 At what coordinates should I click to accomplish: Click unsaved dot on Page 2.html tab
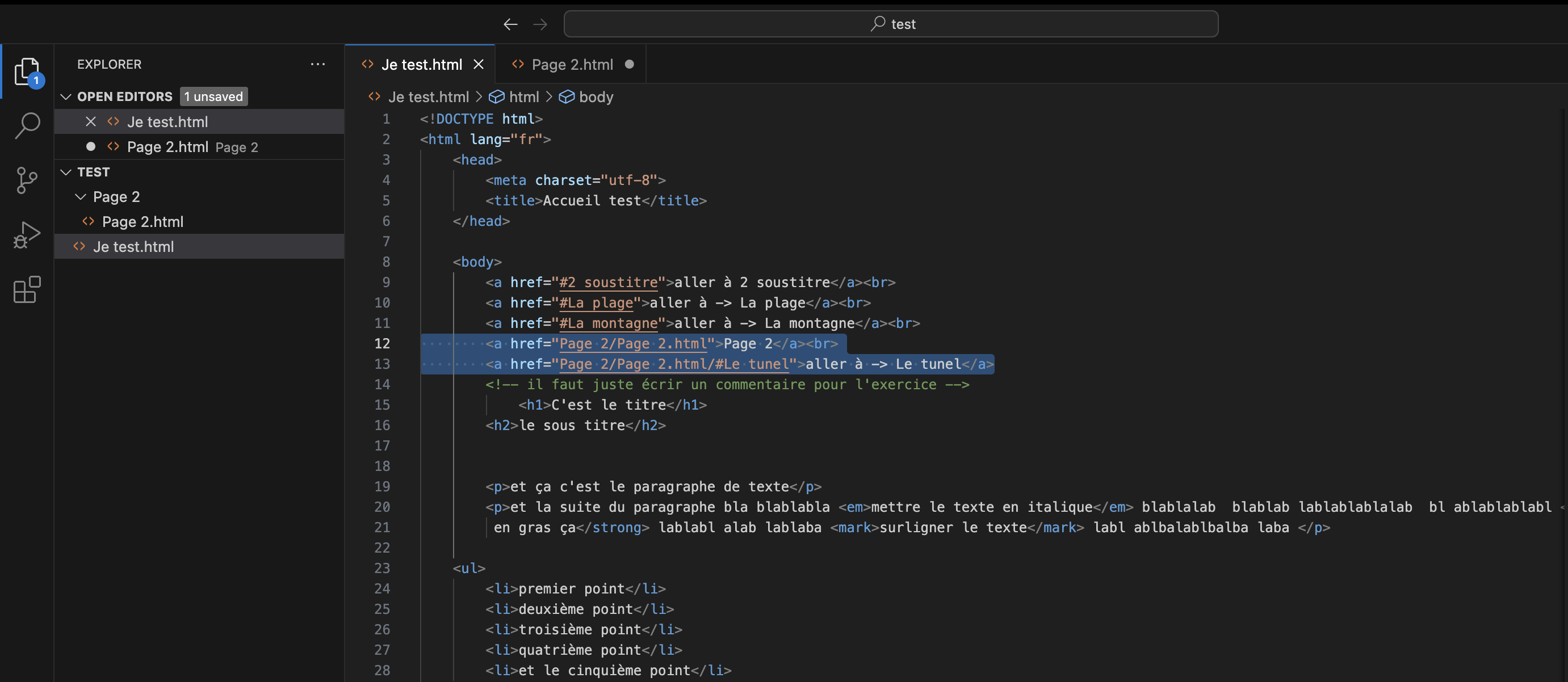[630, 65]
